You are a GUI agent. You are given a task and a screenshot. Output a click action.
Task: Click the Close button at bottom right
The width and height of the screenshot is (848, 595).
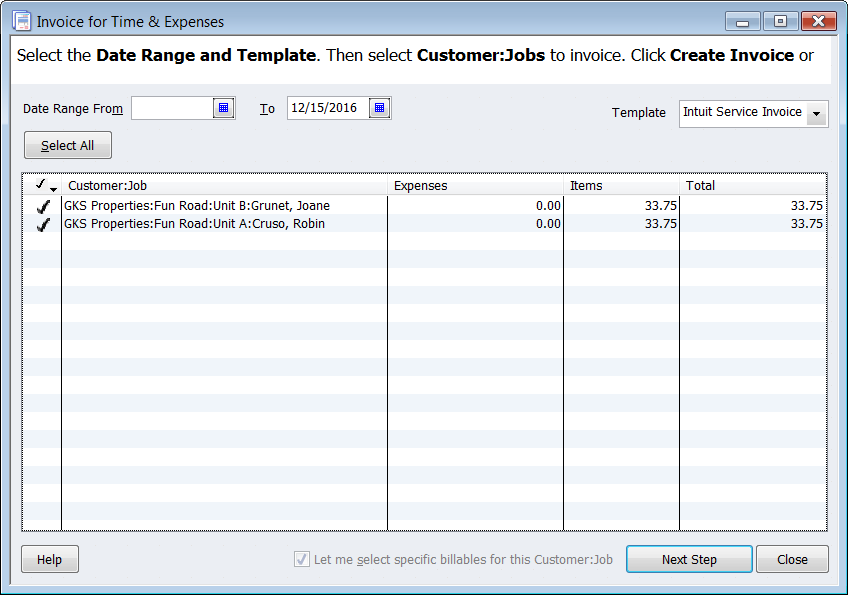click(x=792, y=559)
